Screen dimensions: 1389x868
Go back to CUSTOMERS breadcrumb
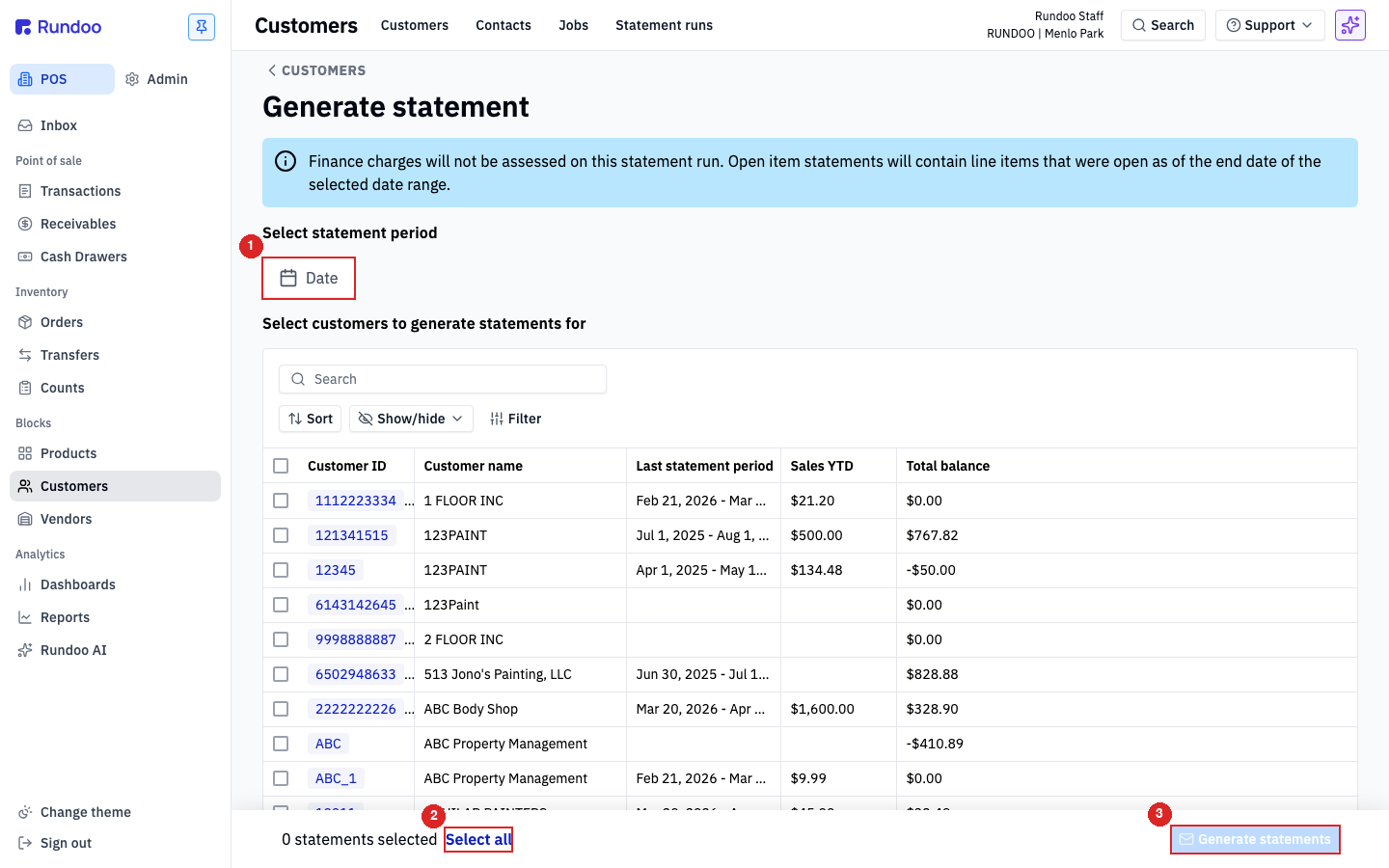click(x=316, y=70)
